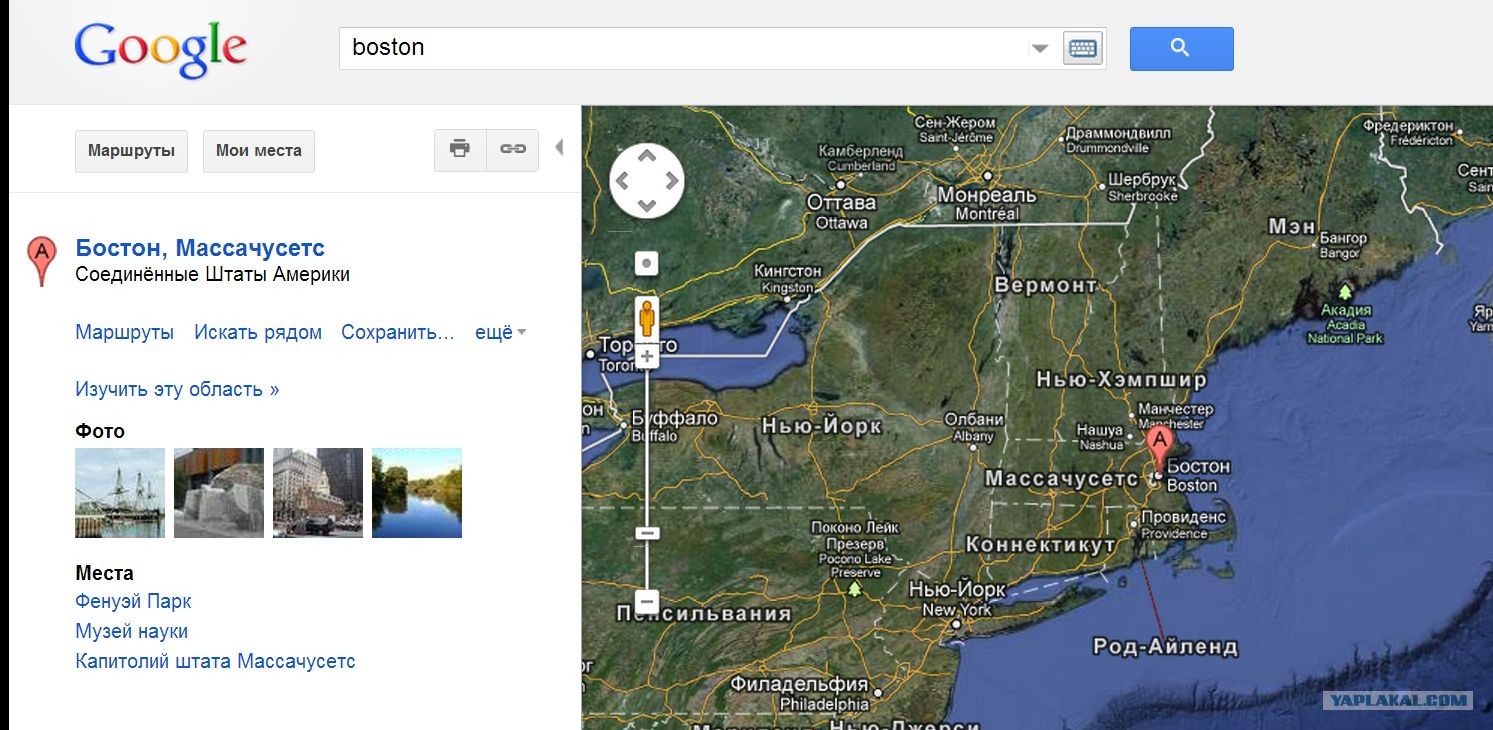
Task: Click the zoom slider handle
Action: [647, 533]
